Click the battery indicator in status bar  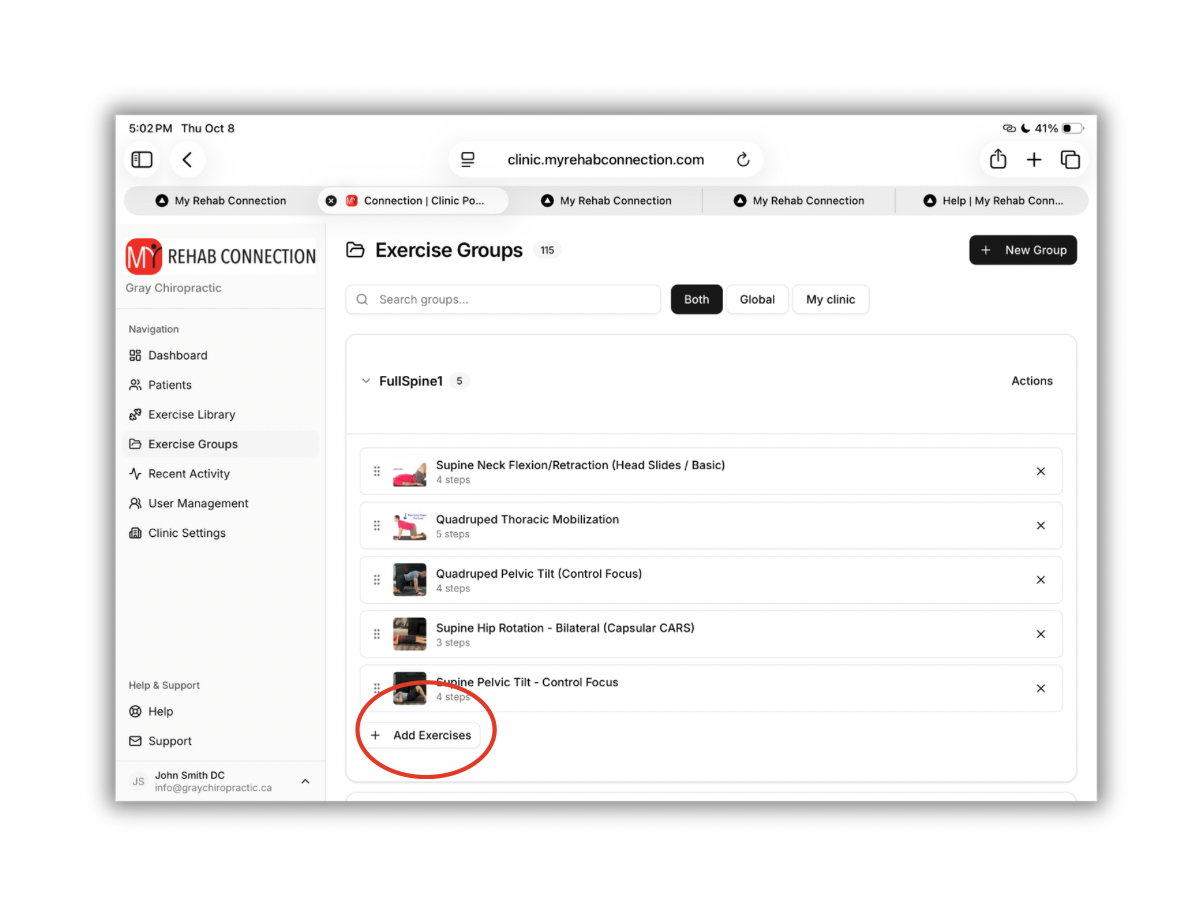coord(1072,129)
